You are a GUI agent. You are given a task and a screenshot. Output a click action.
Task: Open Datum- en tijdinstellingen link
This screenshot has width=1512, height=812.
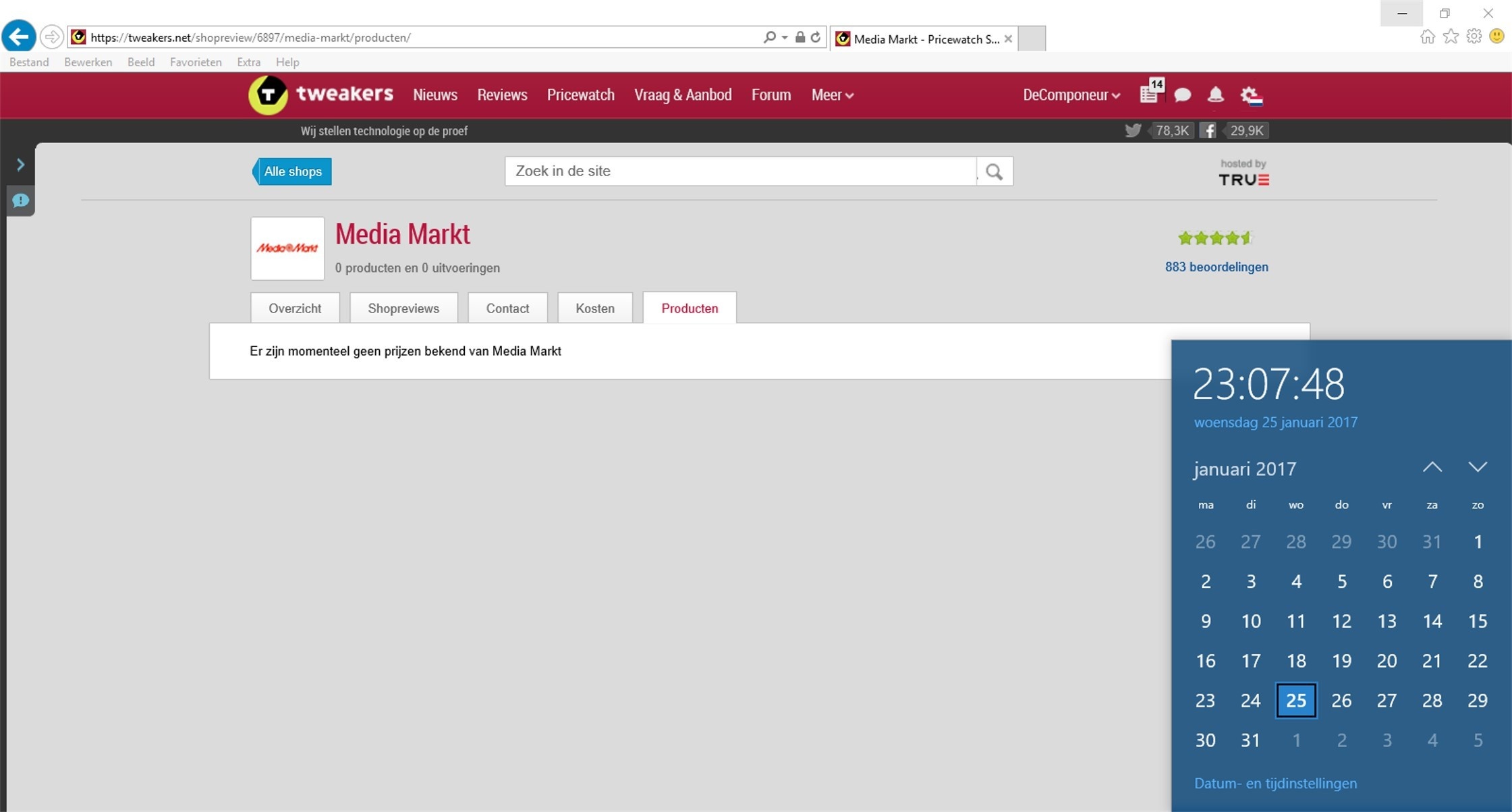point(1275,784)
